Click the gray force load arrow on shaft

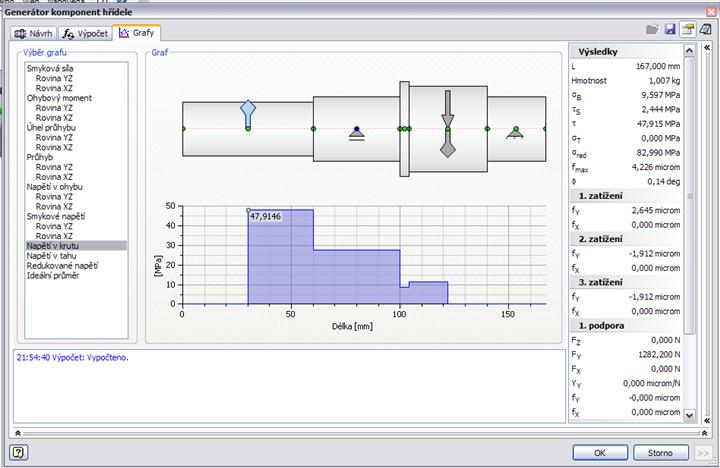[x=447, y=122]
